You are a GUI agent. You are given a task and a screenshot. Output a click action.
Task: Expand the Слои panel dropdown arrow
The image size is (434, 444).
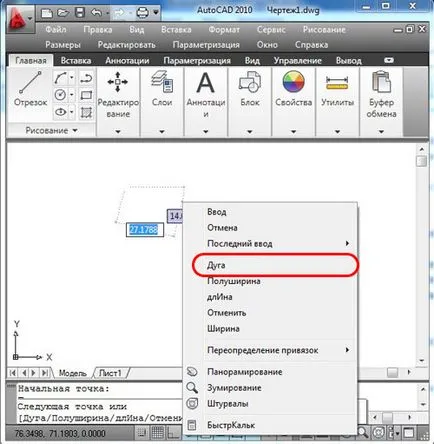[162, 132]
